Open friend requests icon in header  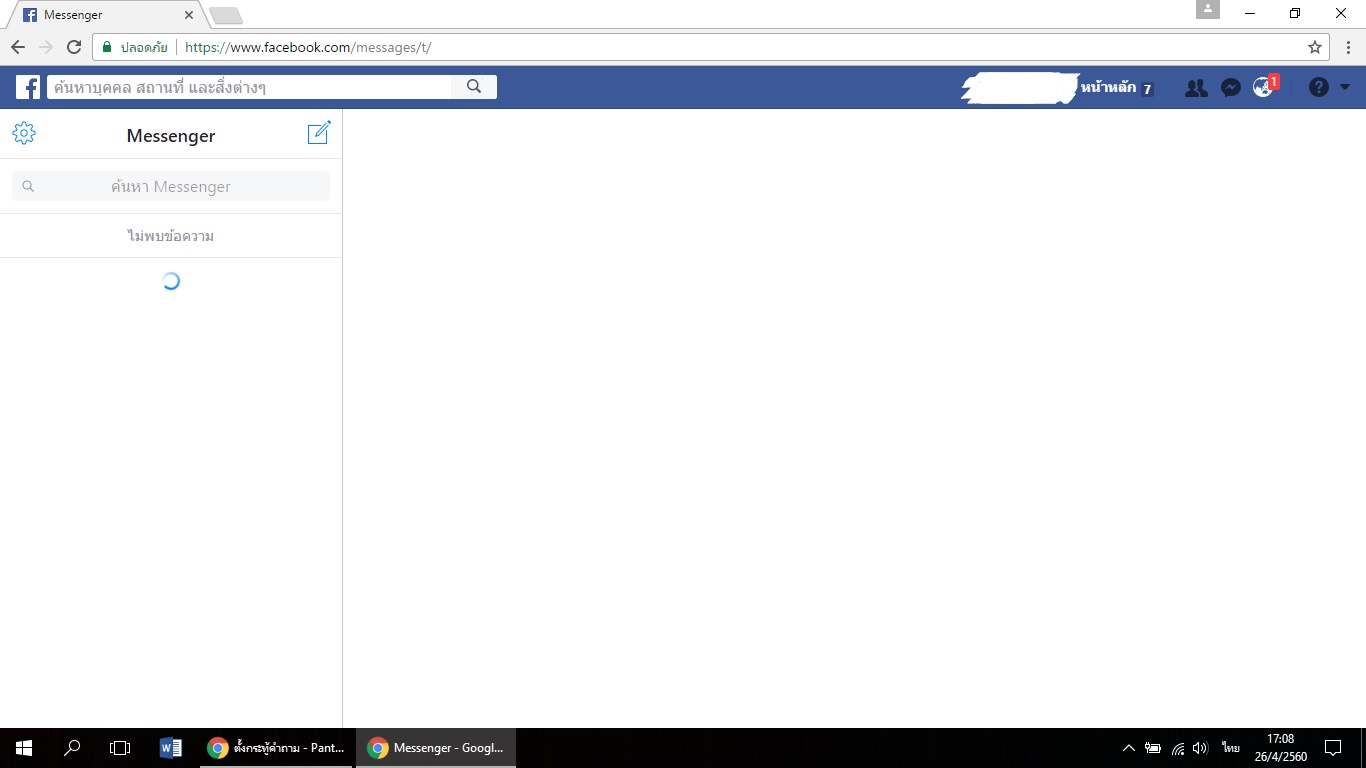pyautogui.click(x=1196, y=88)
